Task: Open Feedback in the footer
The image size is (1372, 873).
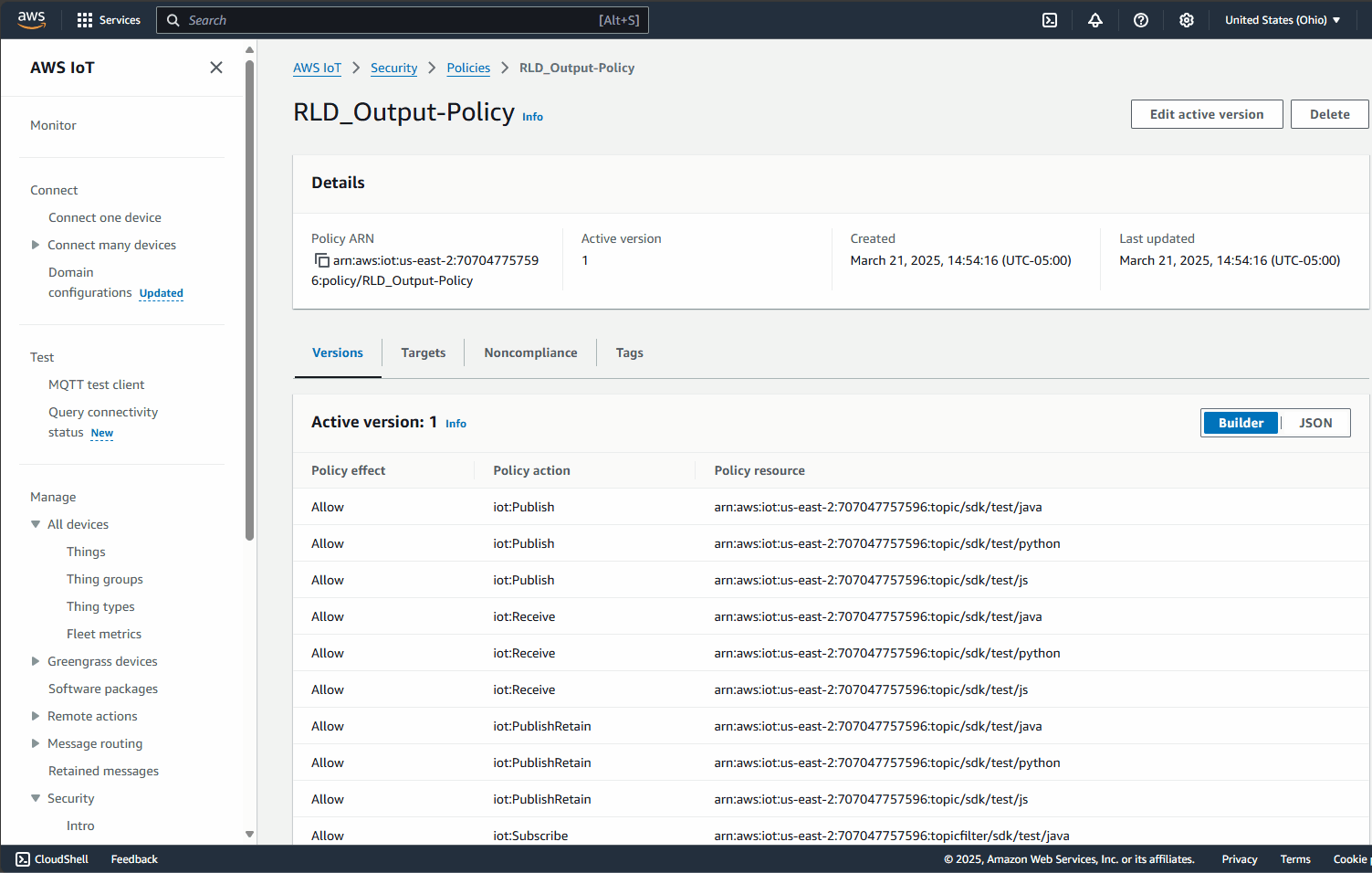Action: pyautogui.click(x=134, y=859)
